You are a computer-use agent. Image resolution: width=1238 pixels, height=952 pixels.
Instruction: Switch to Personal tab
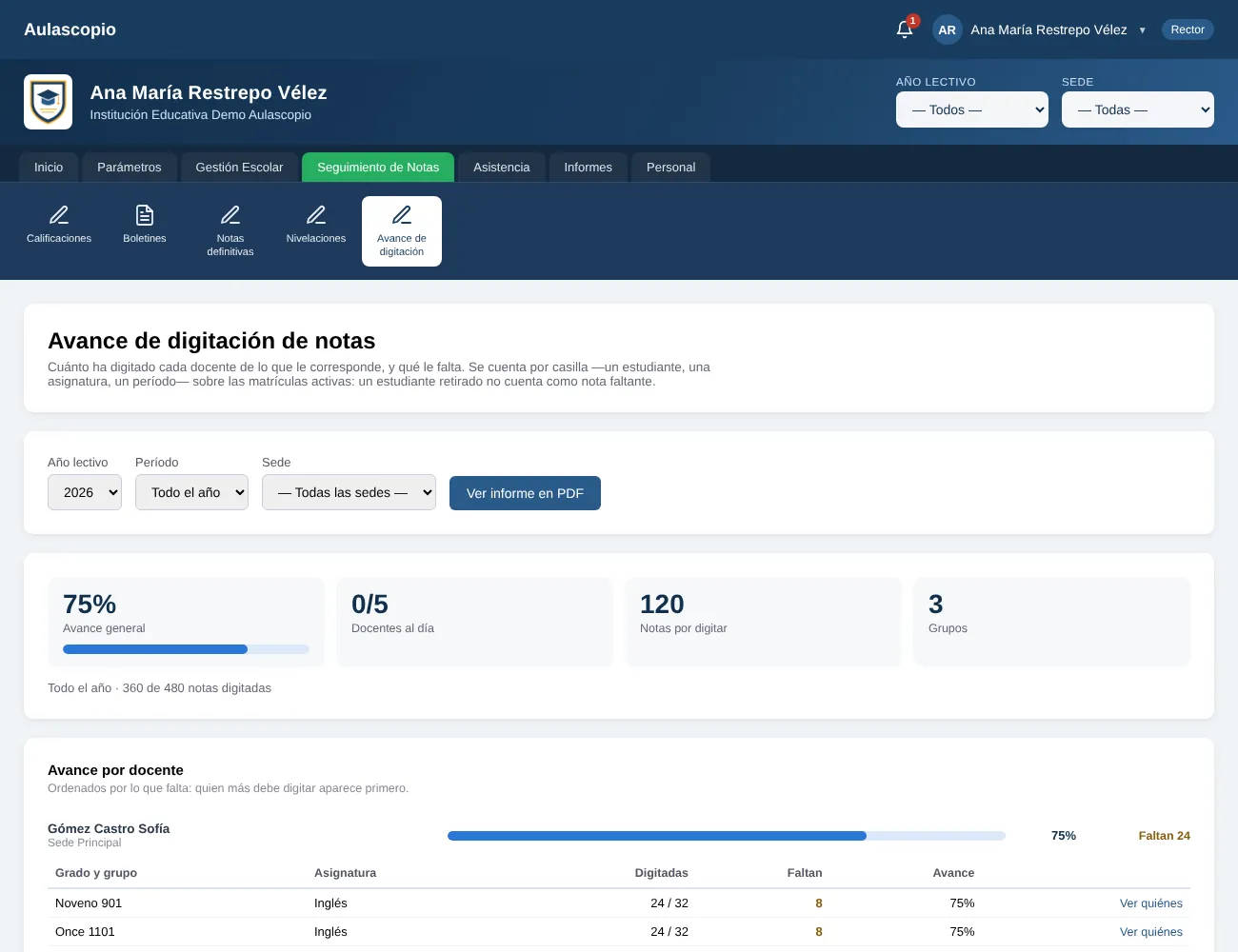point(670,167)
